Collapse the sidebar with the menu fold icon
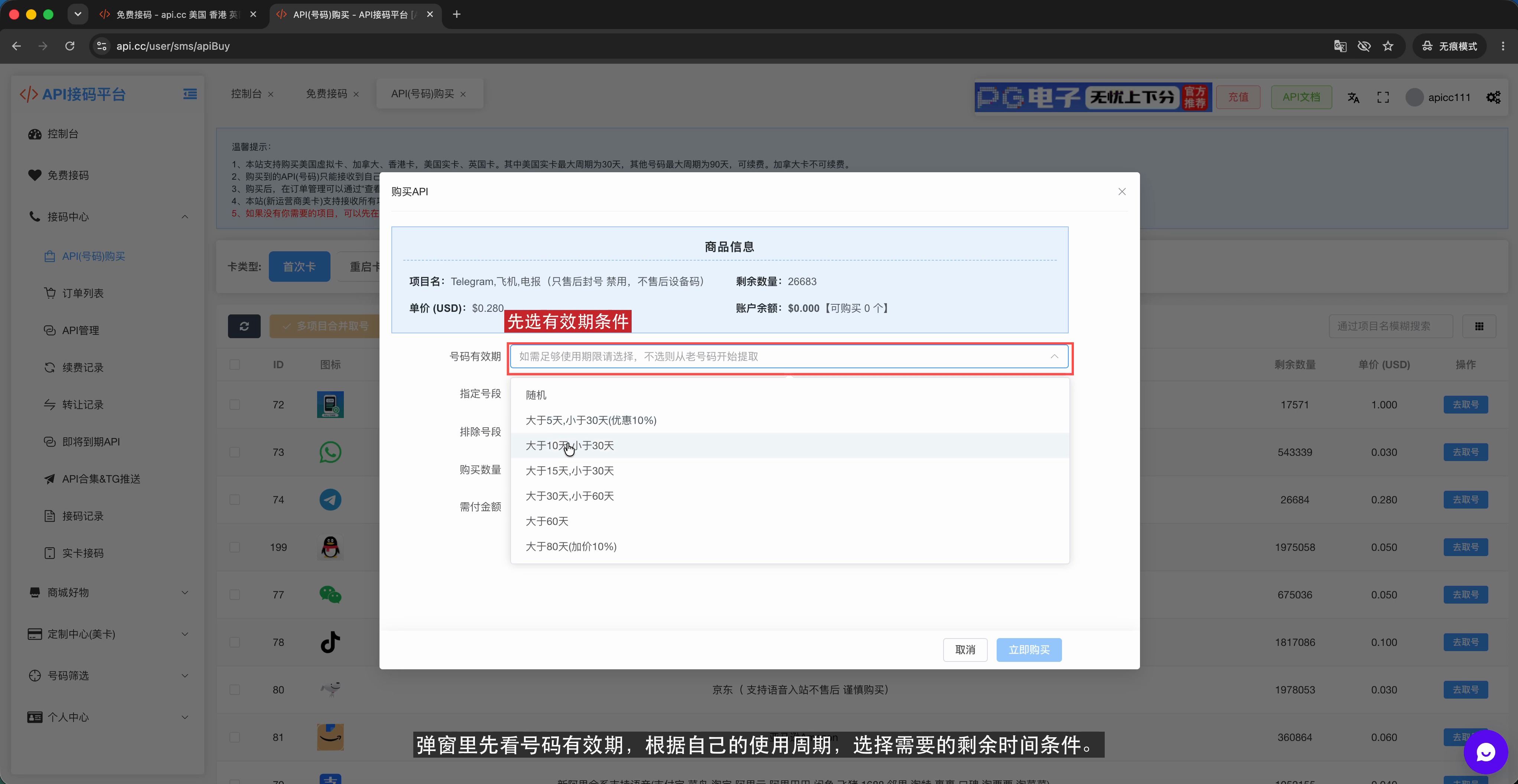 pyautogui.click(x=190, y=94)
